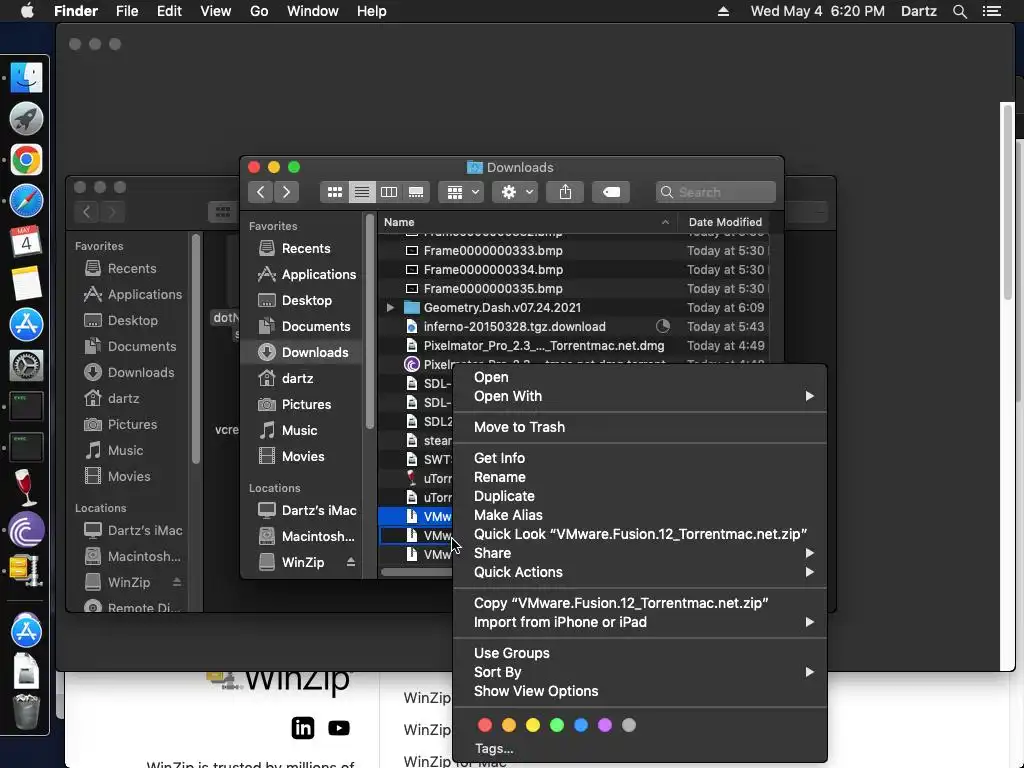Viewport: 1024px width, 768px height.
Task: Choose Rename in context menu
Action: pyautogui.click(x=640, y=477)
